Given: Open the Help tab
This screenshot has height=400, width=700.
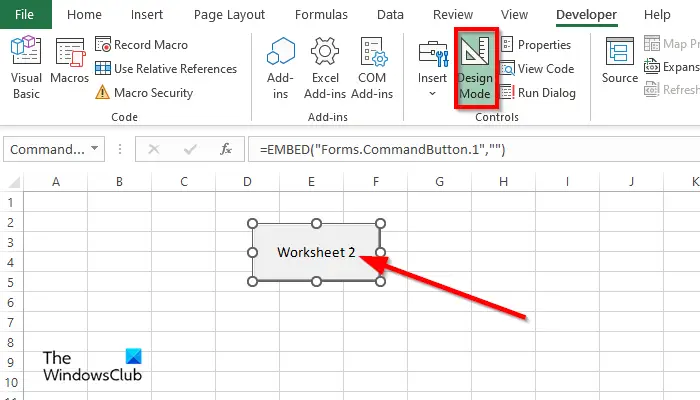Looking at the screenshot, I should (657, 15).
